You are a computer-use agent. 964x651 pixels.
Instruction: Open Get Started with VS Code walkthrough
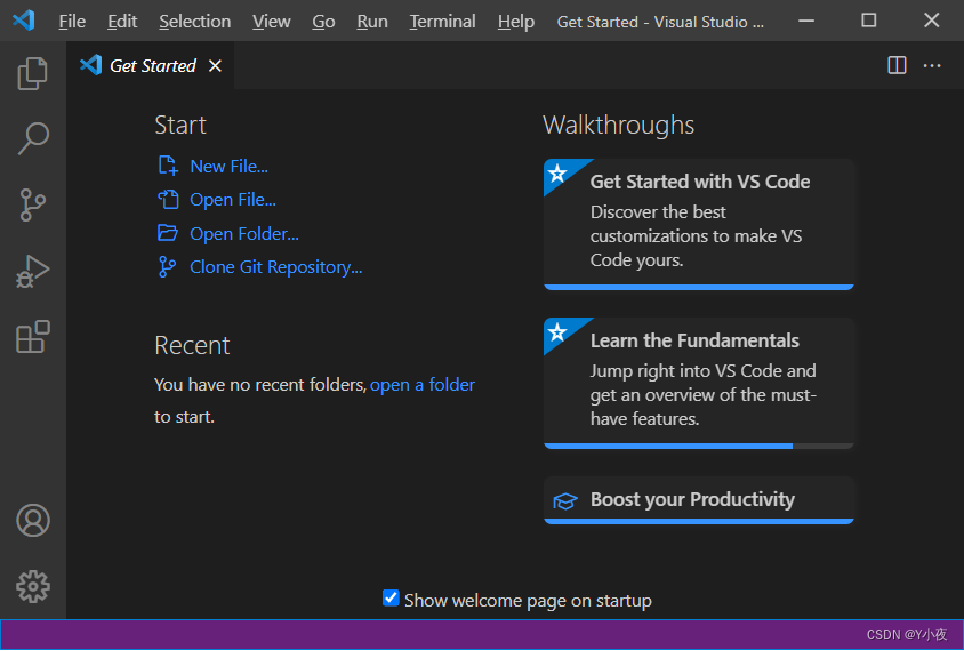coord(699,224)
